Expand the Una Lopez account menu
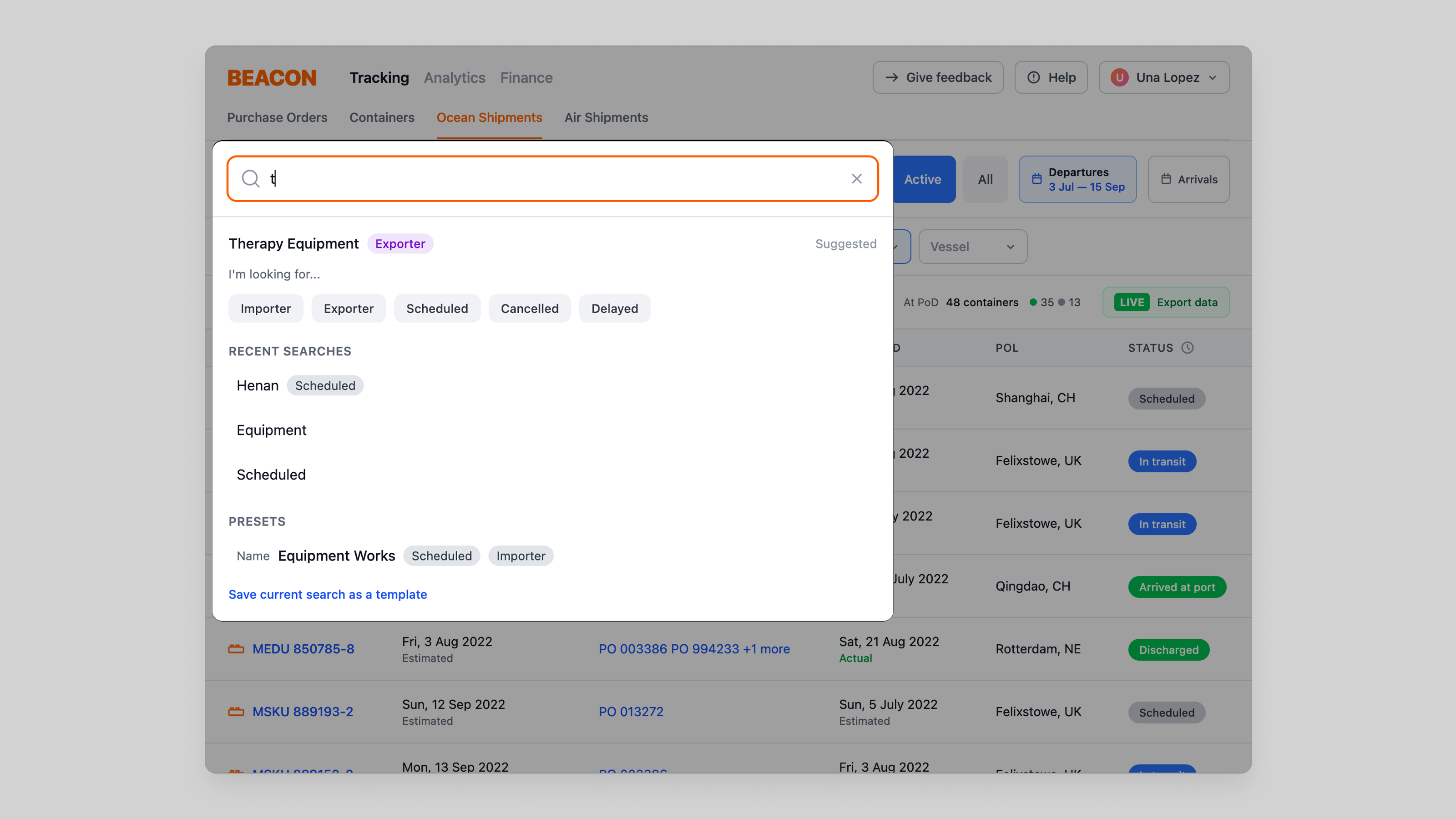Screen dimensions: 1456x819 tap(1164, 77)
